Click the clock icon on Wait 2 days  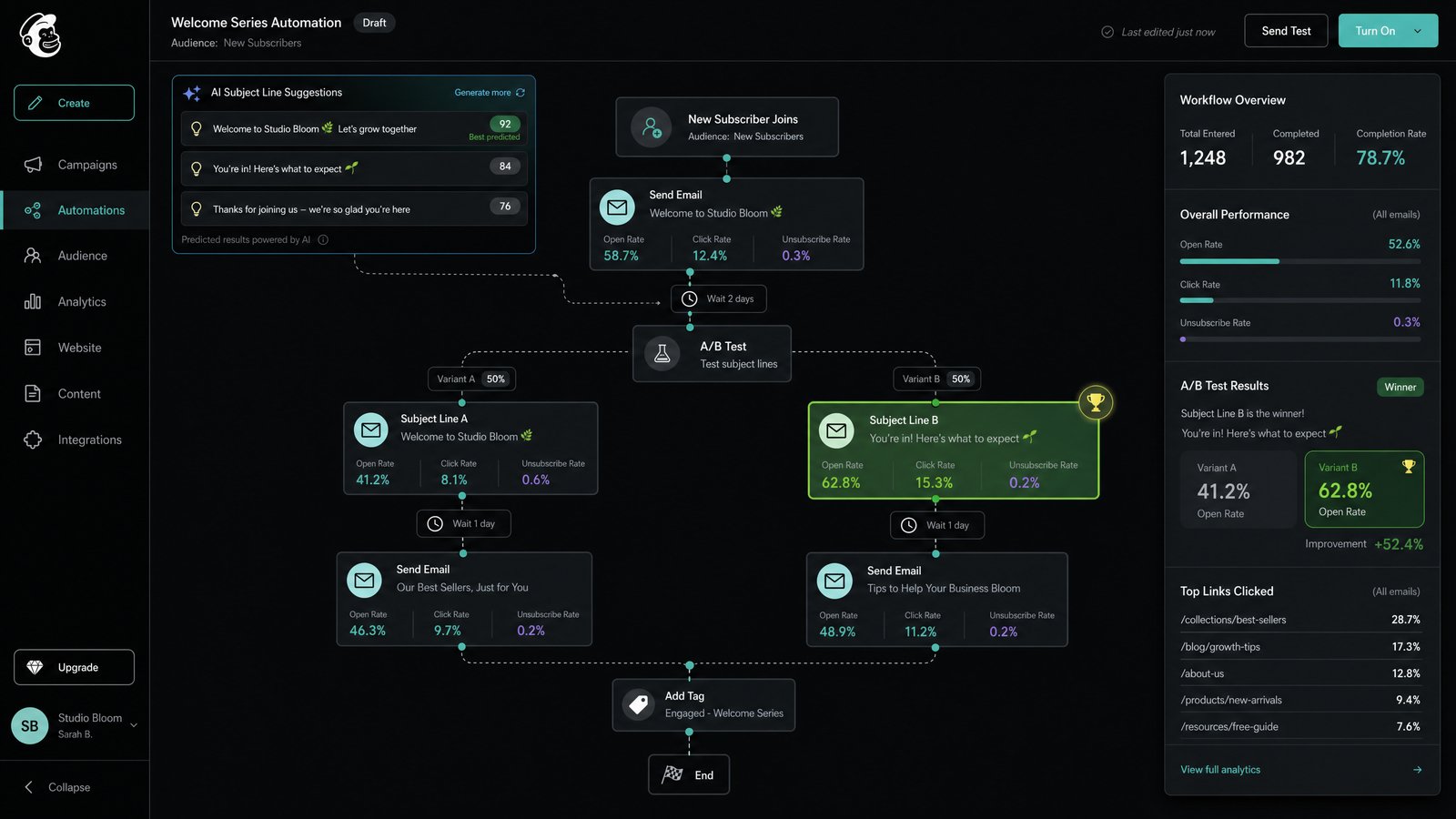pos(690,298)
